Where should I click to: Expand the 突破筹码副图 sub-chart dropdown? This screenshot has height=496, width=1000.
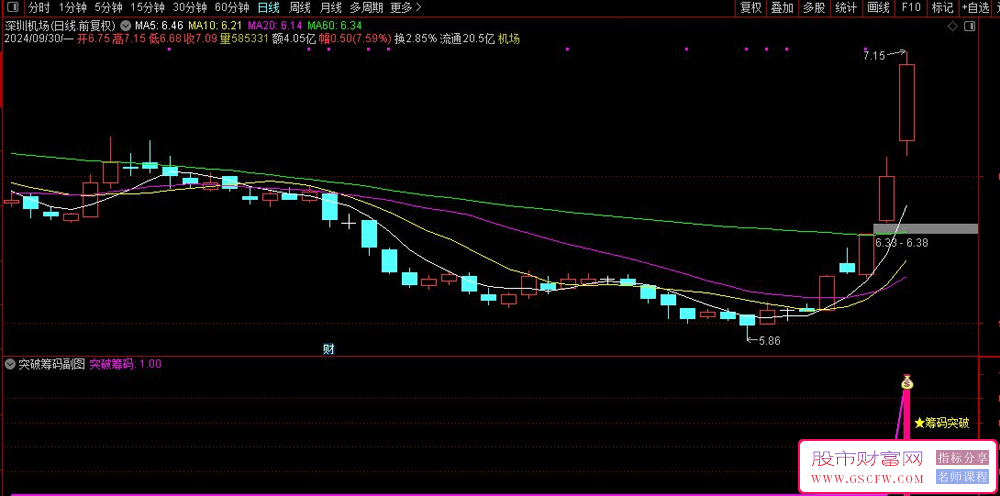point(10,364)
